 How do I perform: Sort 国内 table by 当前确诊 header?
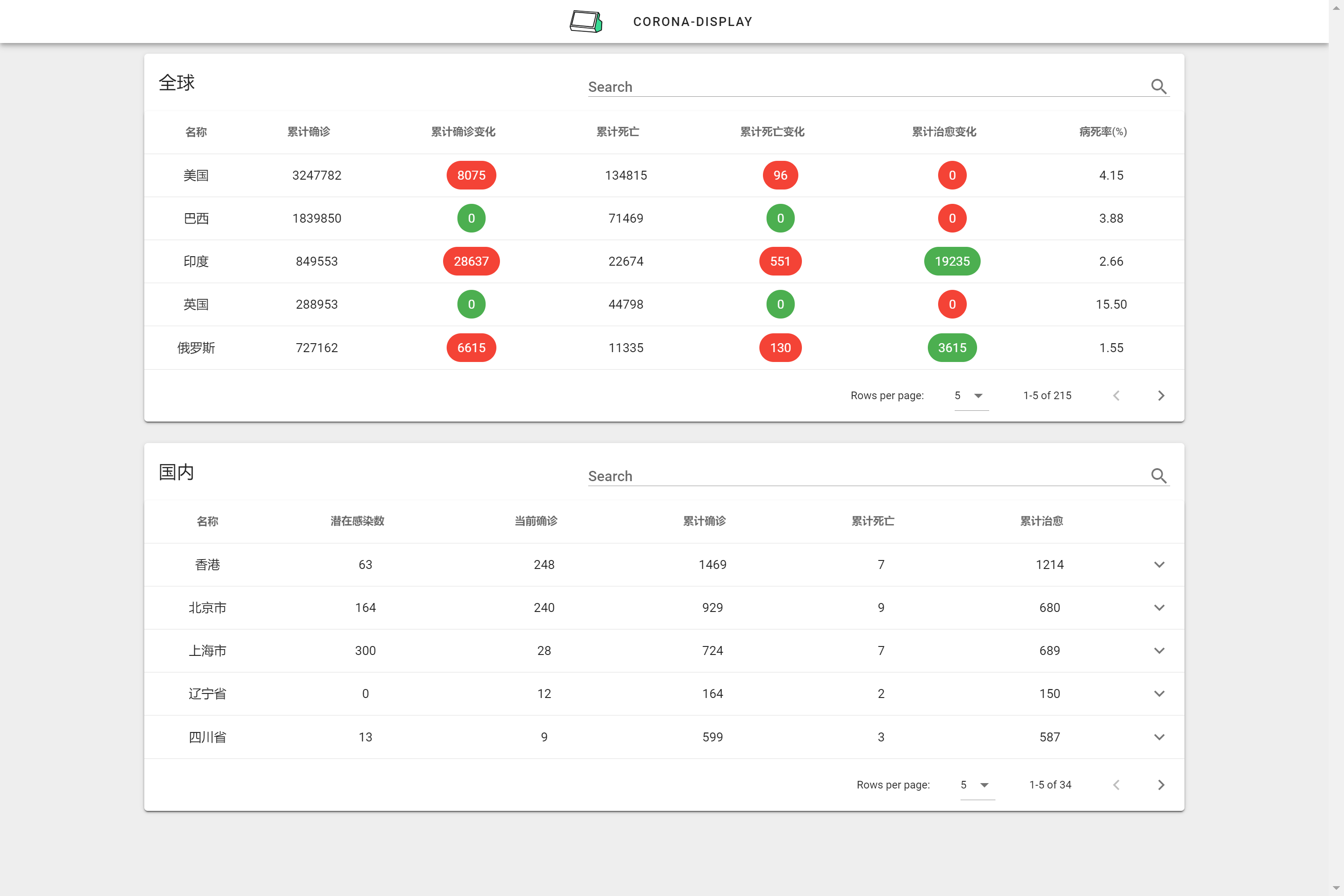click(x=536, y=521)
